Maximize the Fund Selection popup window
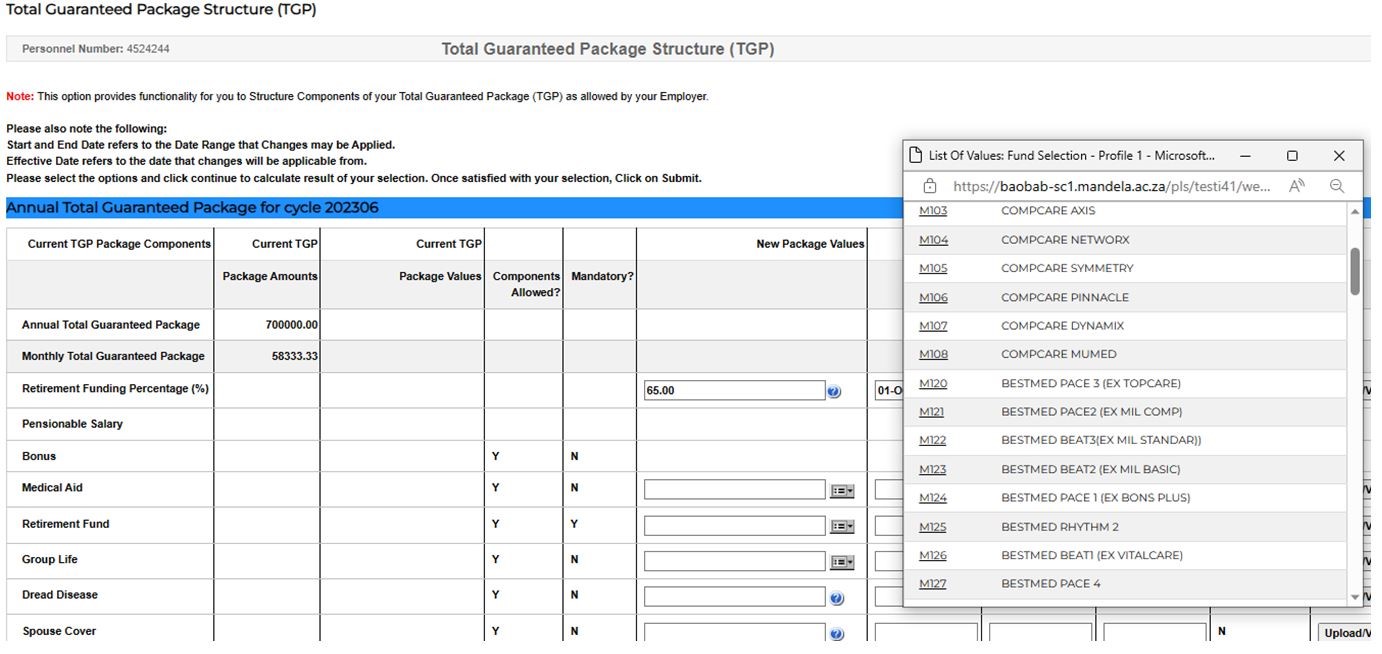The width and height of the screenshot is (1382, 654). (1292, 156)
